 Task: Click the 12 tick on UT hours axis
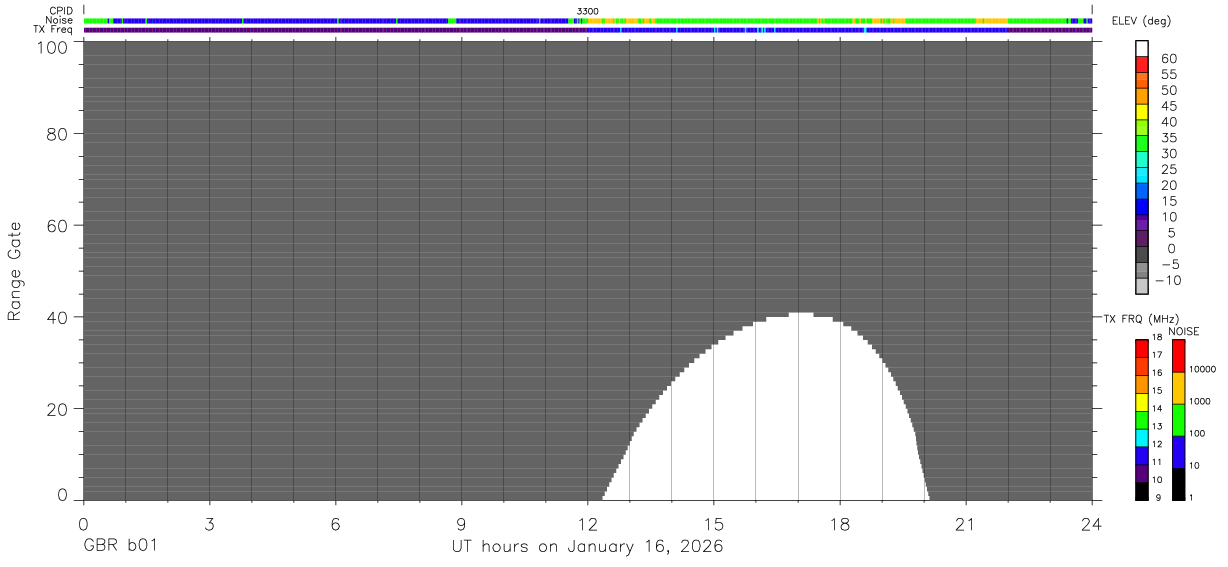pyautogui.click(x=587, y=523)
